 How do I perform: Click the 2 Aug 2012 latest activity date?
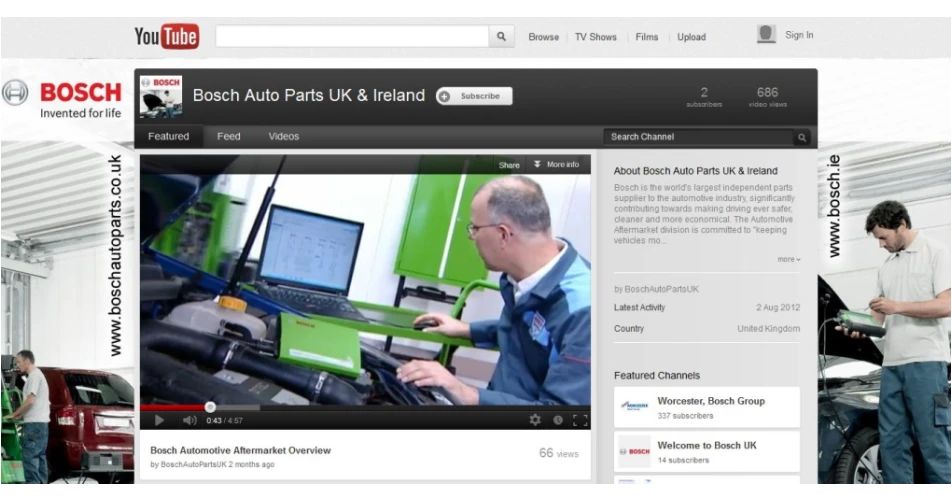tap(778, 308)
